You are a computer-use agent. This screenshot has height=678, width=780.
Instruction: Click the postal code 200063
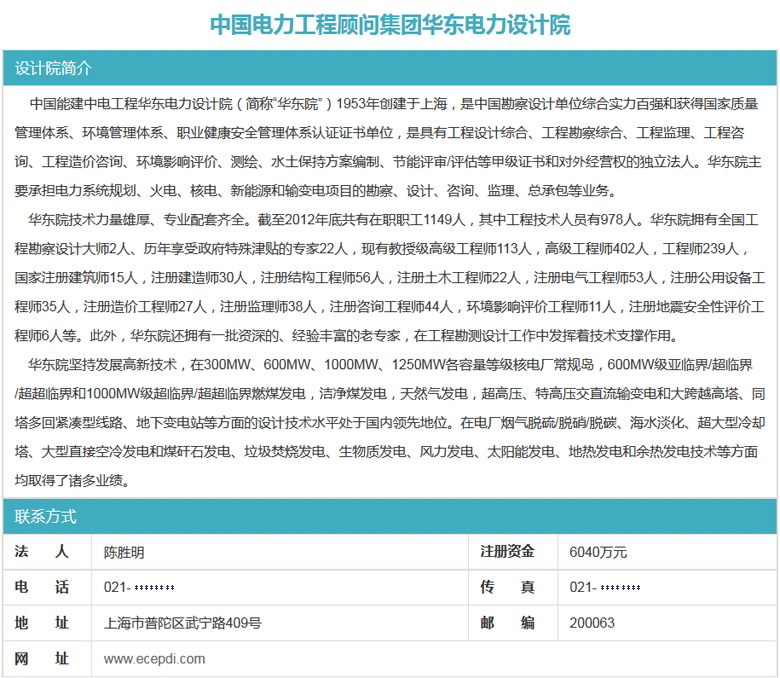click(x=592, y=623)
